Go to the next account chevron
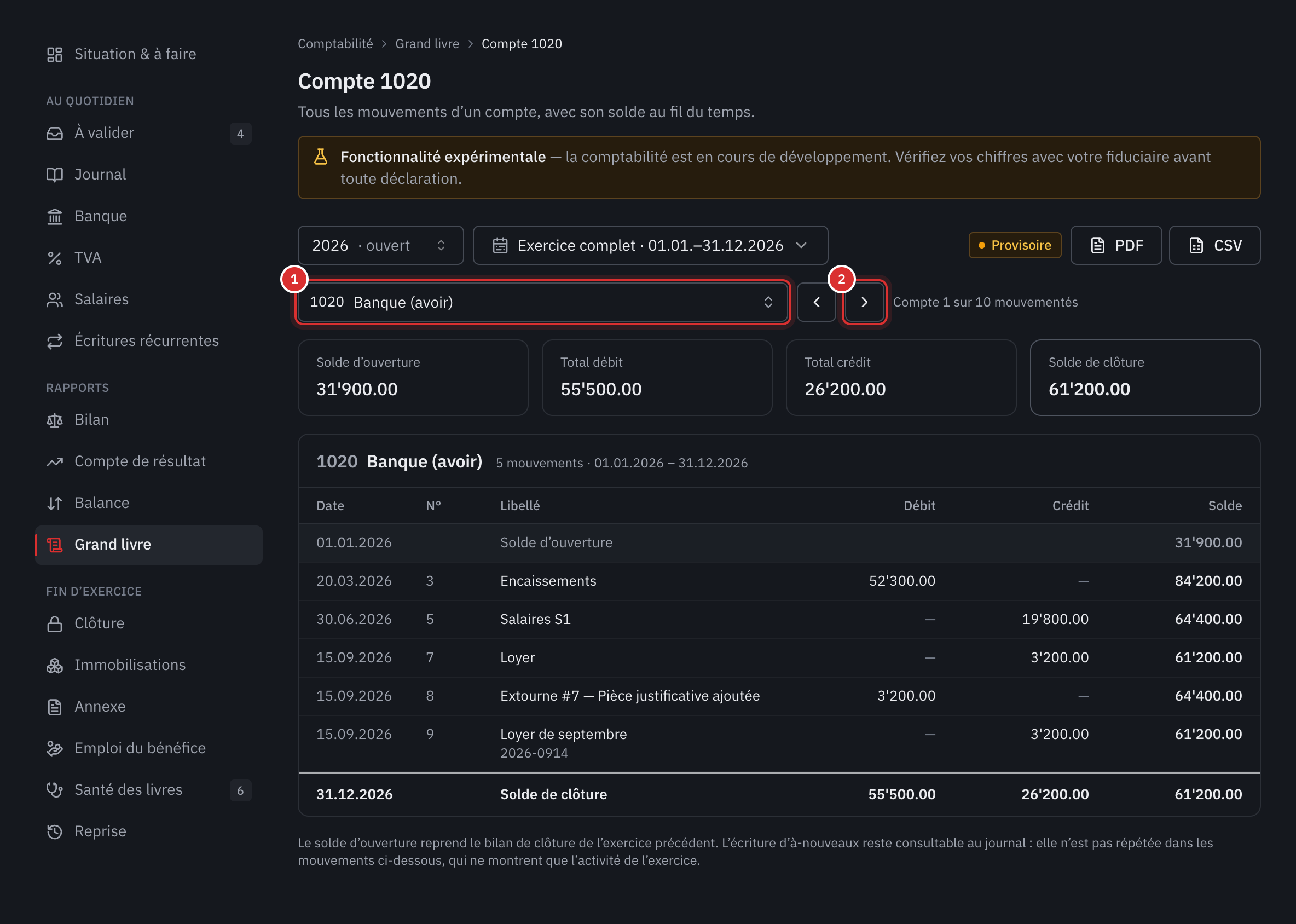Image resolution: width=1296 pixels, height=924 pixels. [864, 302]
